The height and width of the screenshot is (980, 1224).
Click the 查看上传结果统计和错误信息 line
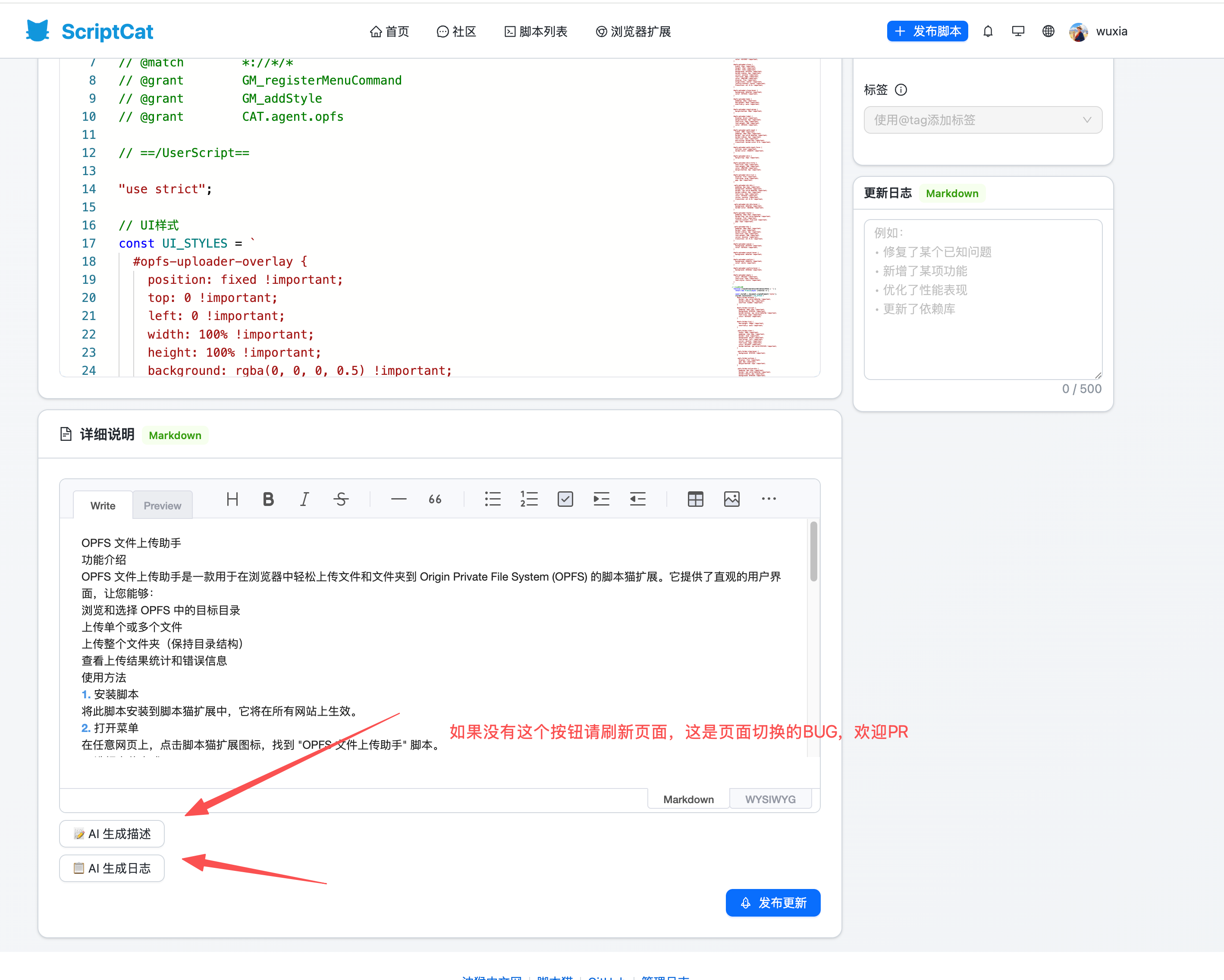pos(154,660)
